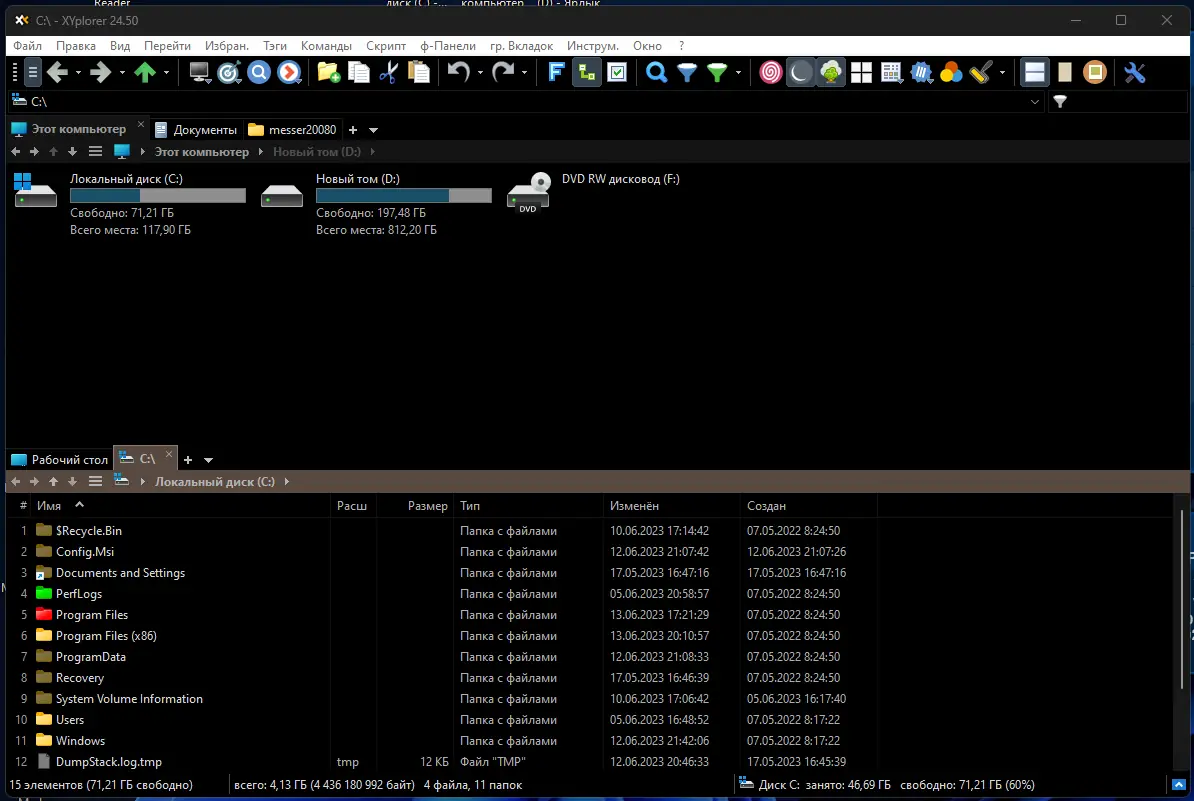The height and width of the screenshot is (801, 1194).
Task: Go up one level with green arrow
Action: tap(145, 73)
